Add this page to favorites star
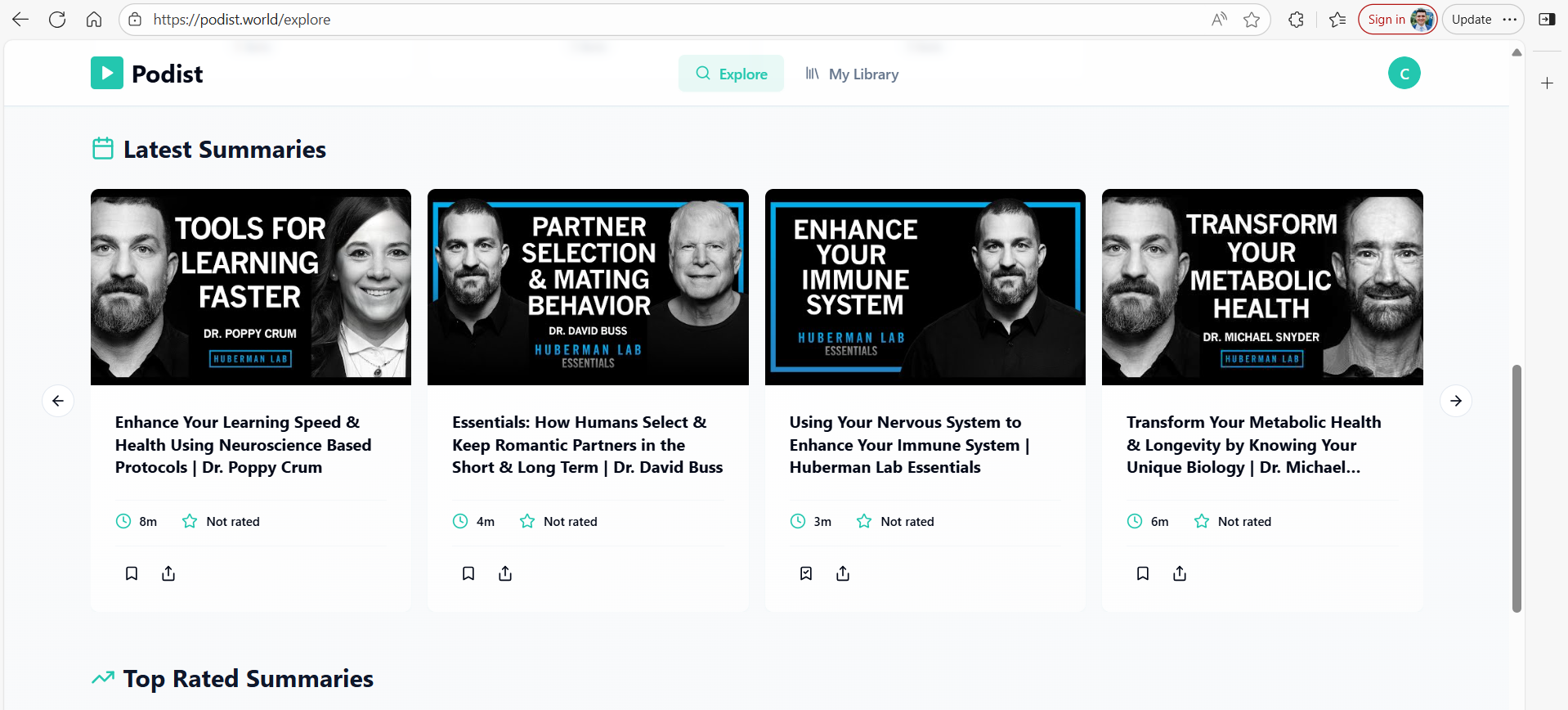 point(1252,20)
